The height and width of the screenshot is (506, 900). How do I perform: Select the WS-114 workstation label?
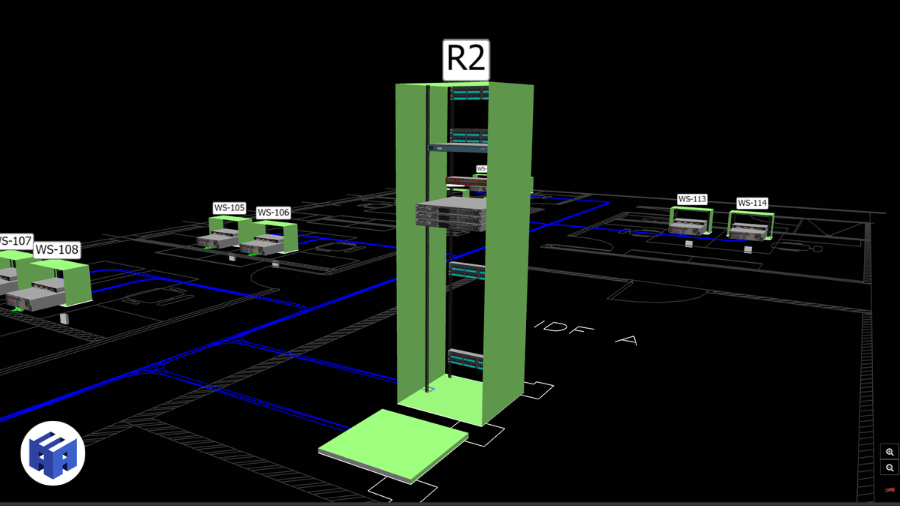[x=752, y=203]
